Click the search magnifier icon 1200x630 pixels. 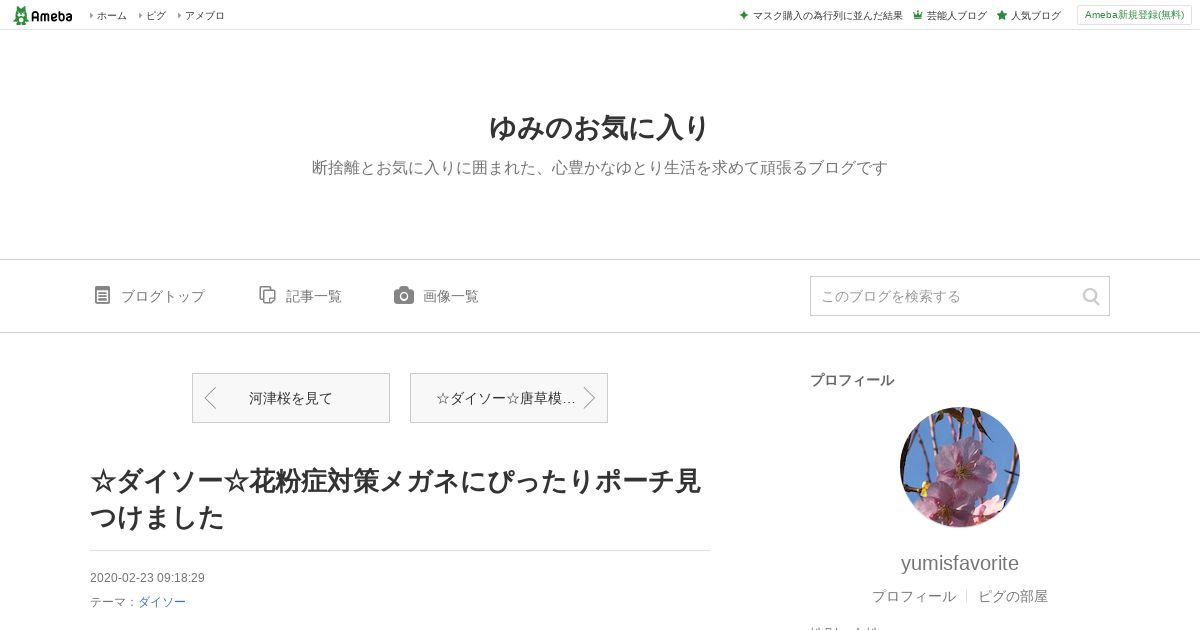click(1091, 296)
